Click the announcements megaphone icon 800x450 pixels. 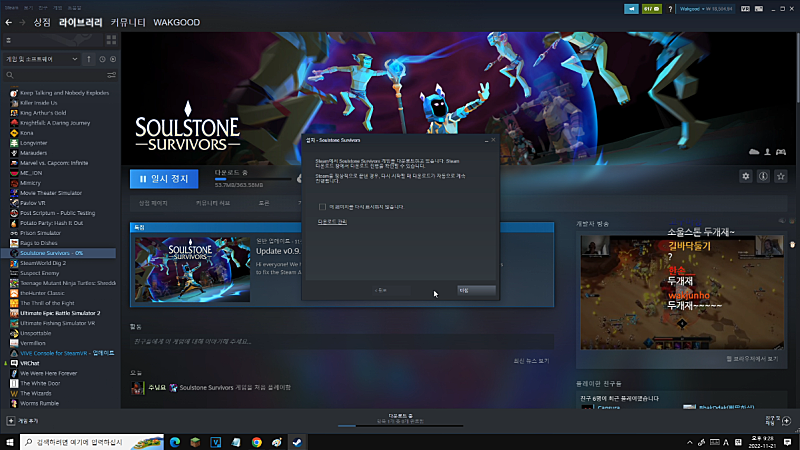pos(631,9)
